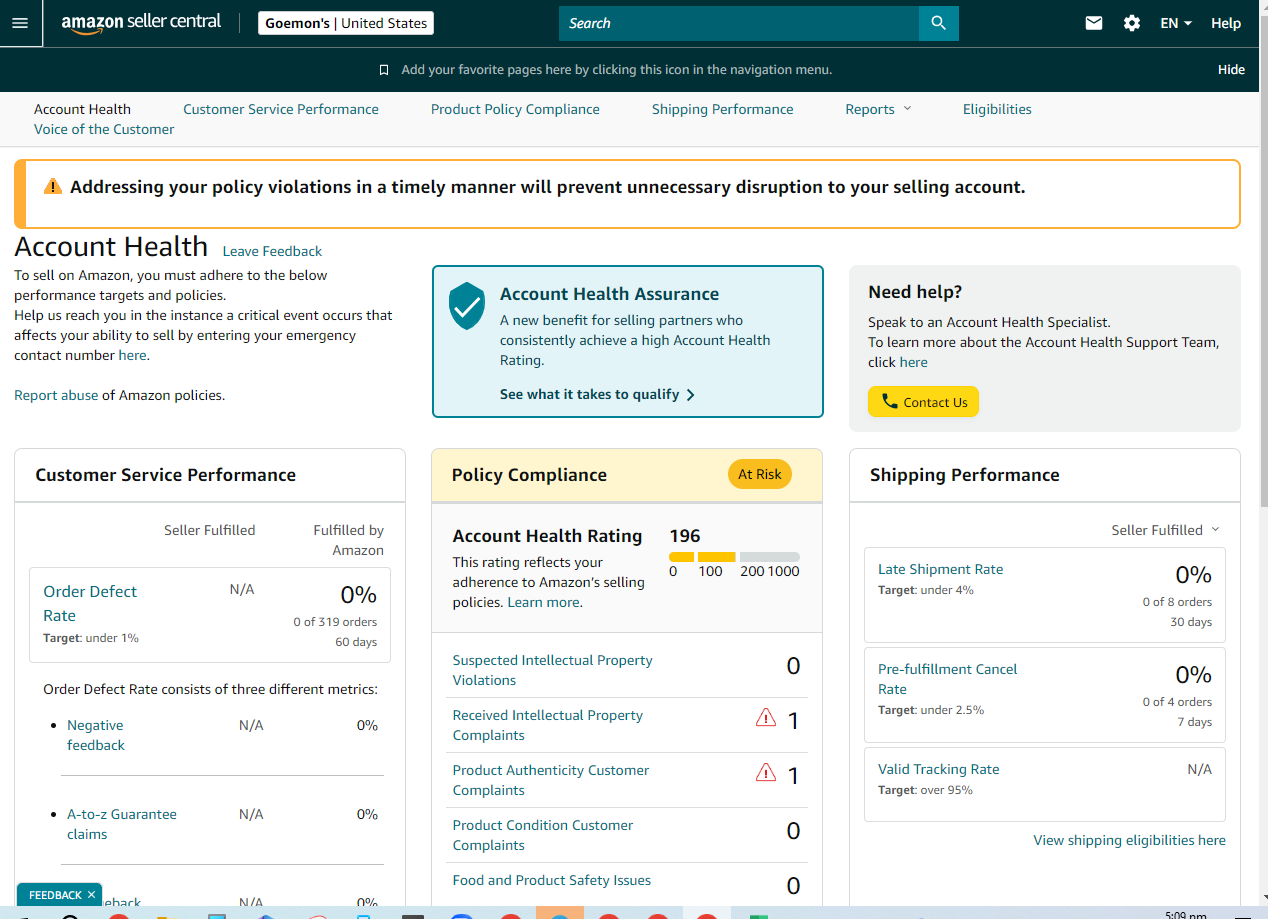Open the Valid Tracking Rate metric
Viewport: 1268px width, 919px height.
click(x=938, y=769)
